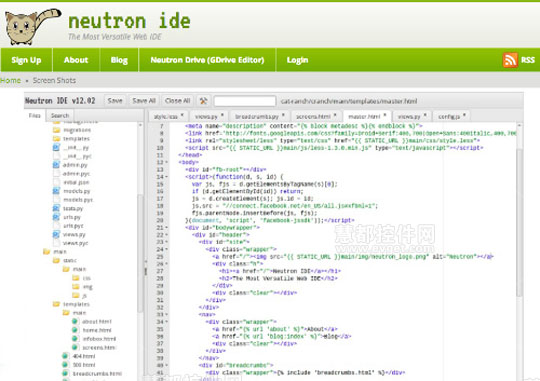Click the js folder icon

[76, 295]
